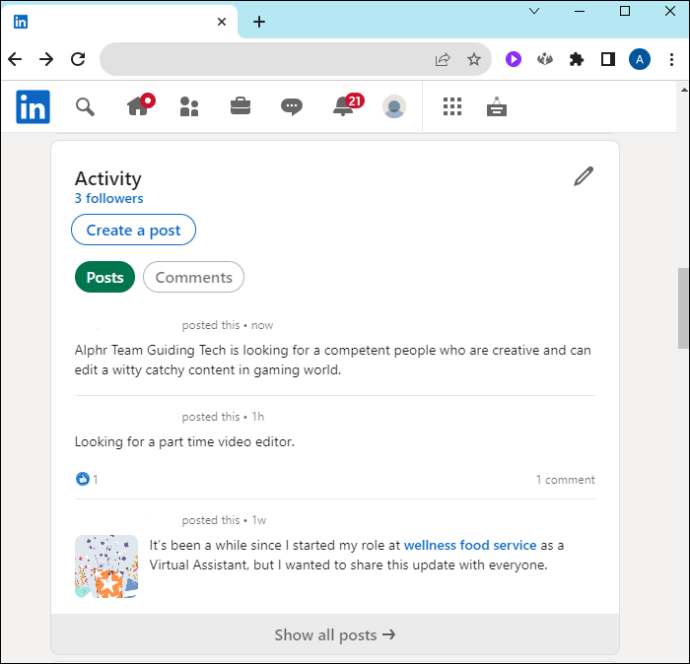
Task: Open the Work apps grid icon
Action: click(452, 106)
